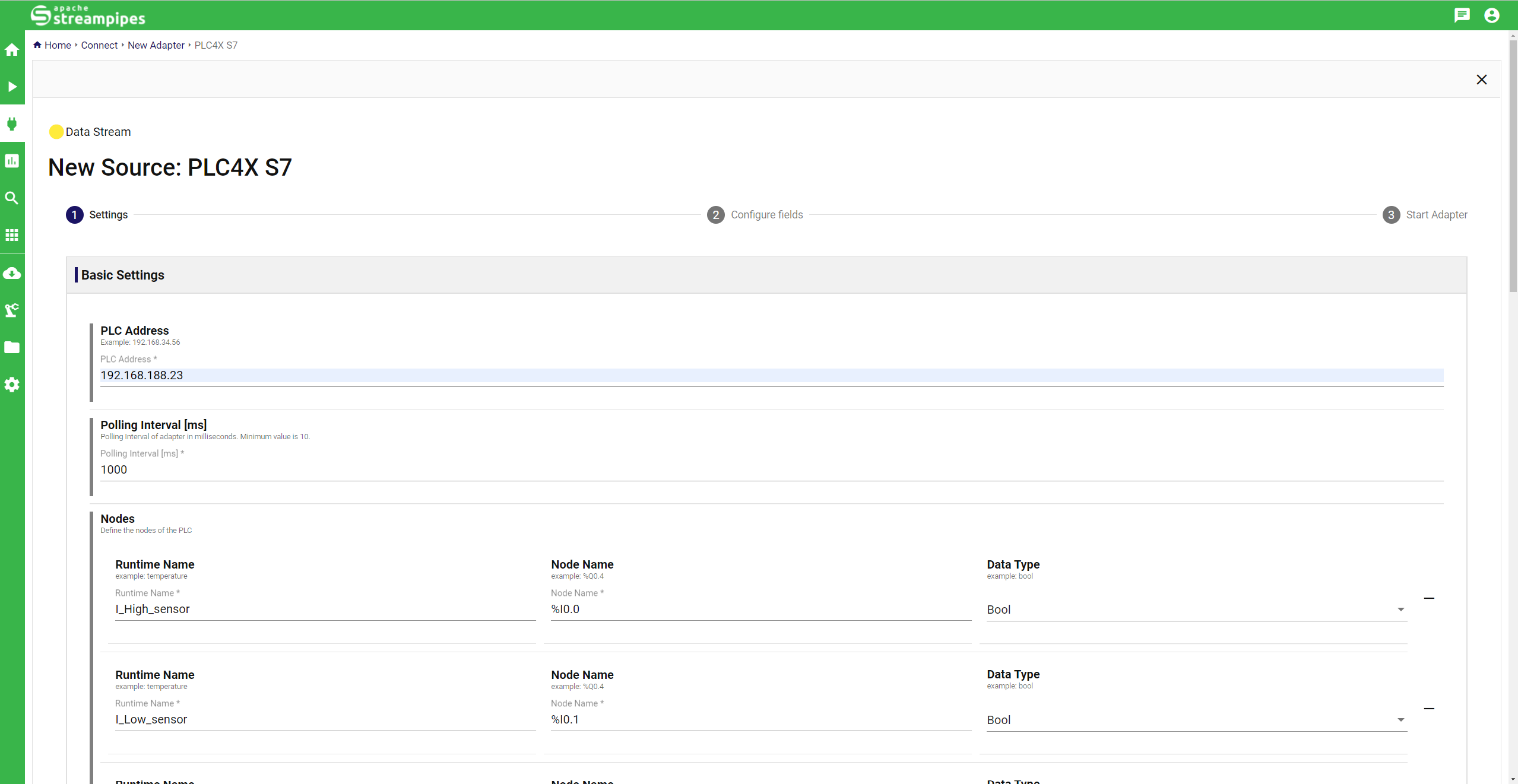The width and height of the screenshot is (1518, 784).
Task: Open the Pipelines play icon
Action: [12, 87]
